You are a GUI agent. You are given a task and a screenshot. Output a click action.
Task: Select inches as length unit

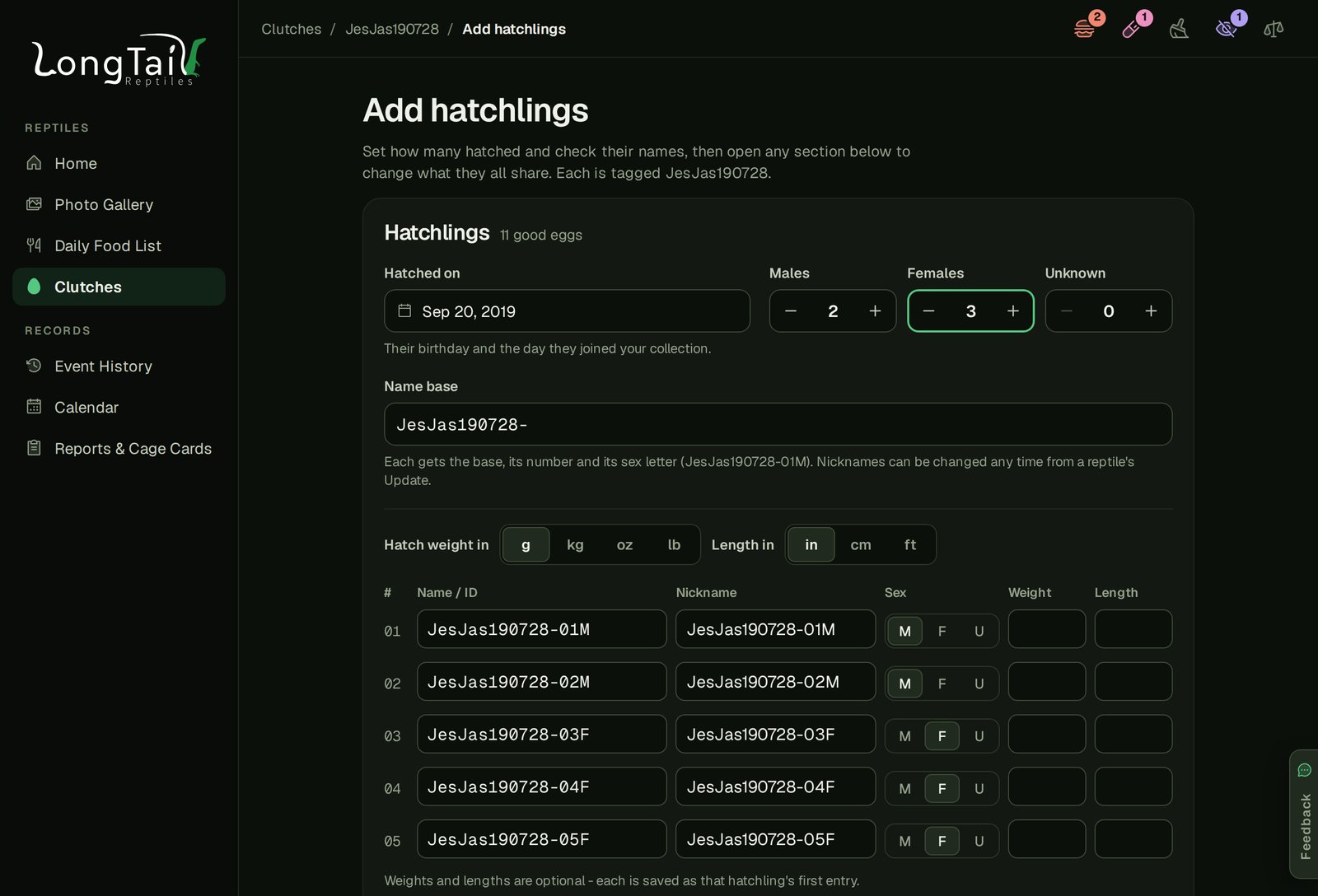[x=811, y=544]
